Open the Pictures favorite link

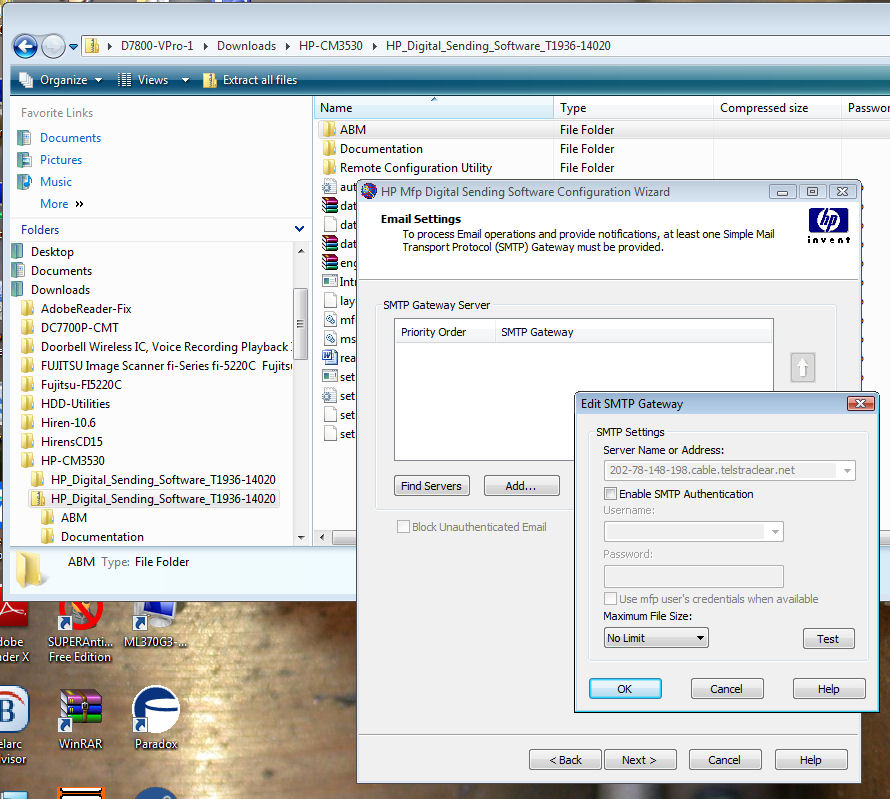tap(60, 160)
